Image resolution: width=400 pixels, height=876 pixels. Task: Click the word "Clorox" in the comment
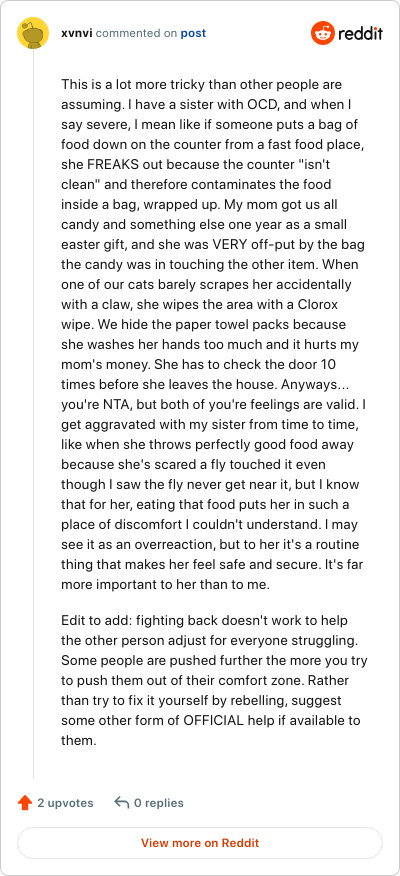tap(327, 304)
